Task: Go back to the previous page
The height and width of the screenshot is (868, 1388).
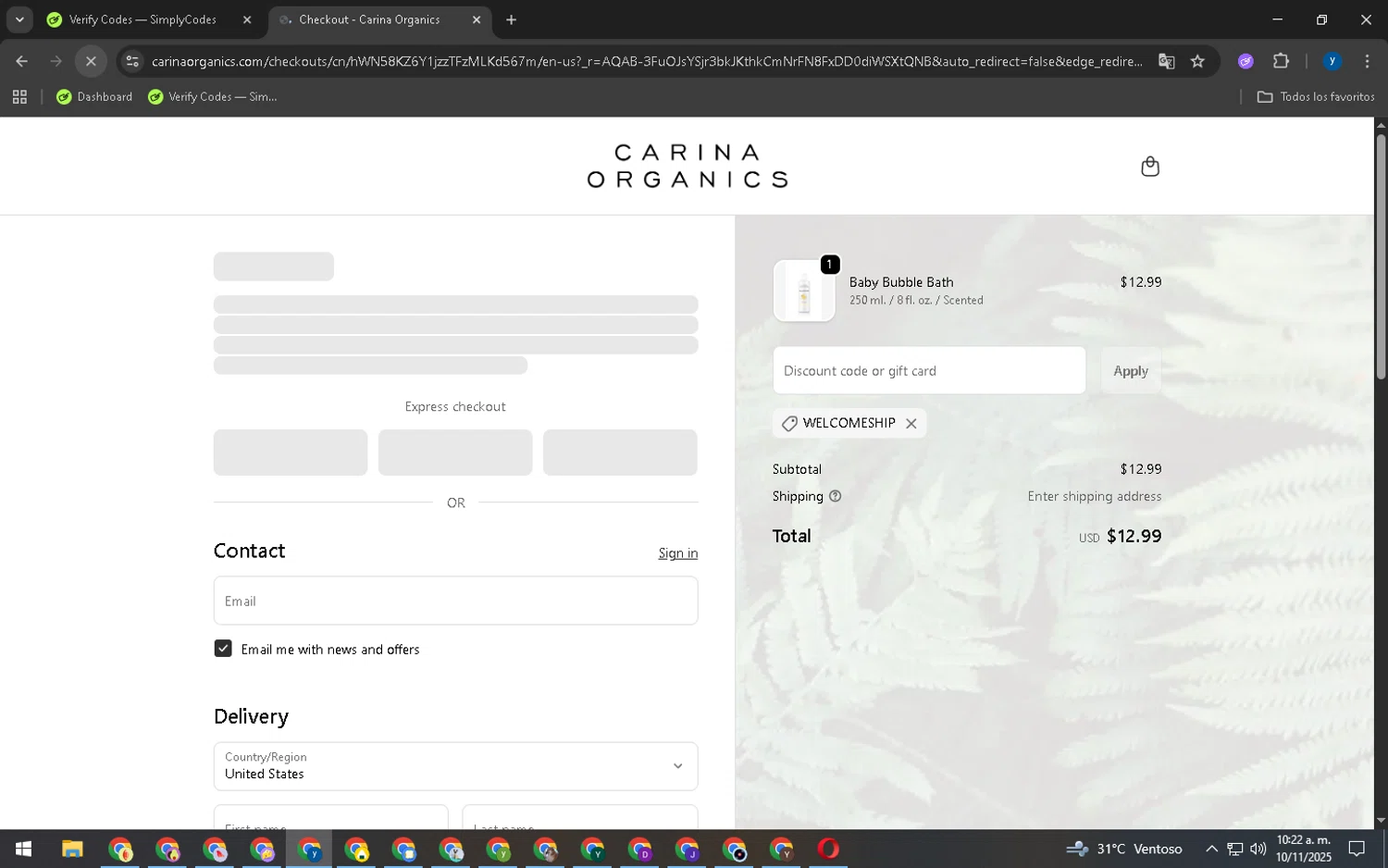Action: click(x=21, y=61)
